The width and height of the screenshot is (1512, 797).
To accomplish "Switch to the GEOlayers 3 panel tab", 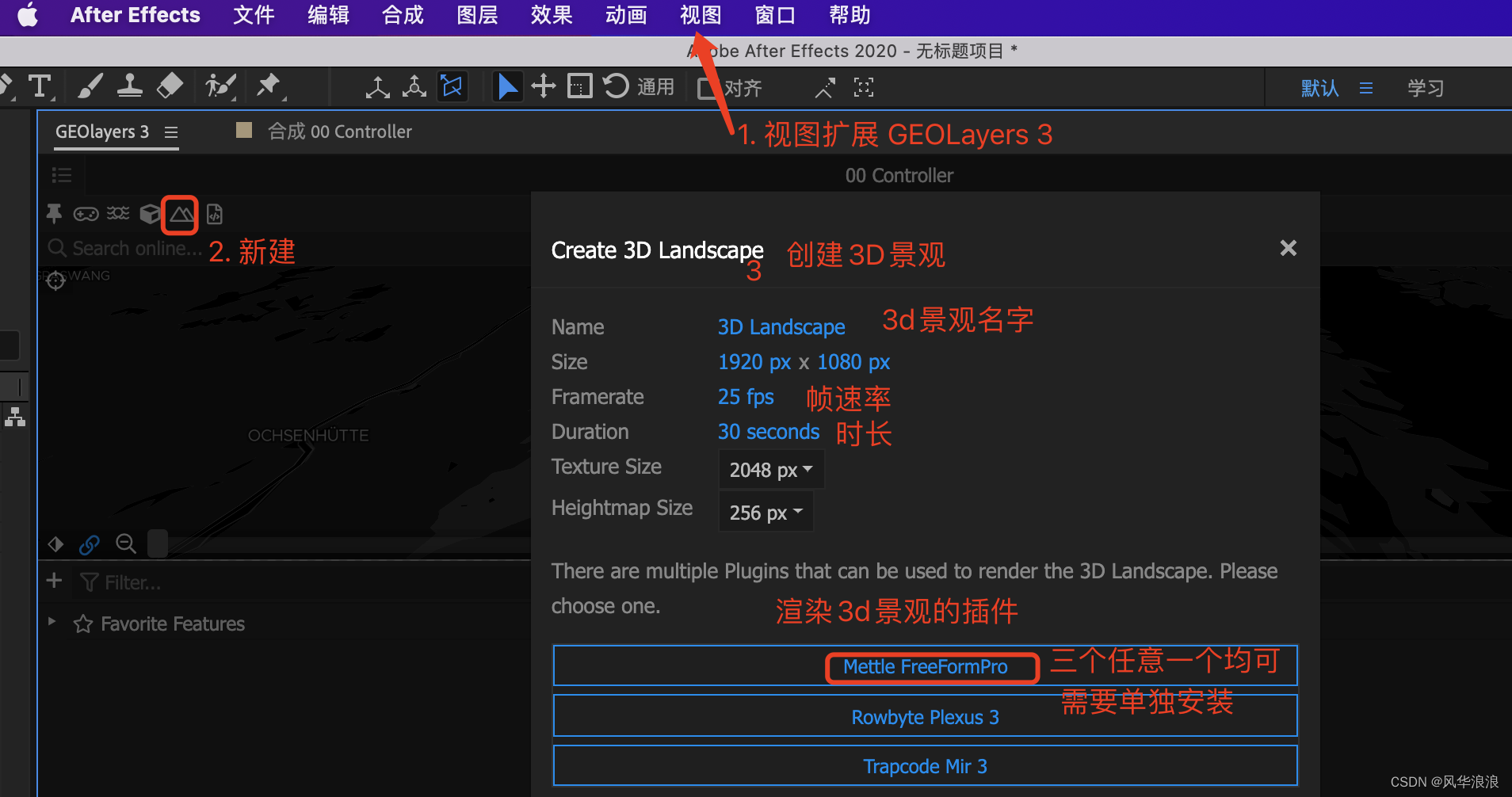I will point(102,132).
